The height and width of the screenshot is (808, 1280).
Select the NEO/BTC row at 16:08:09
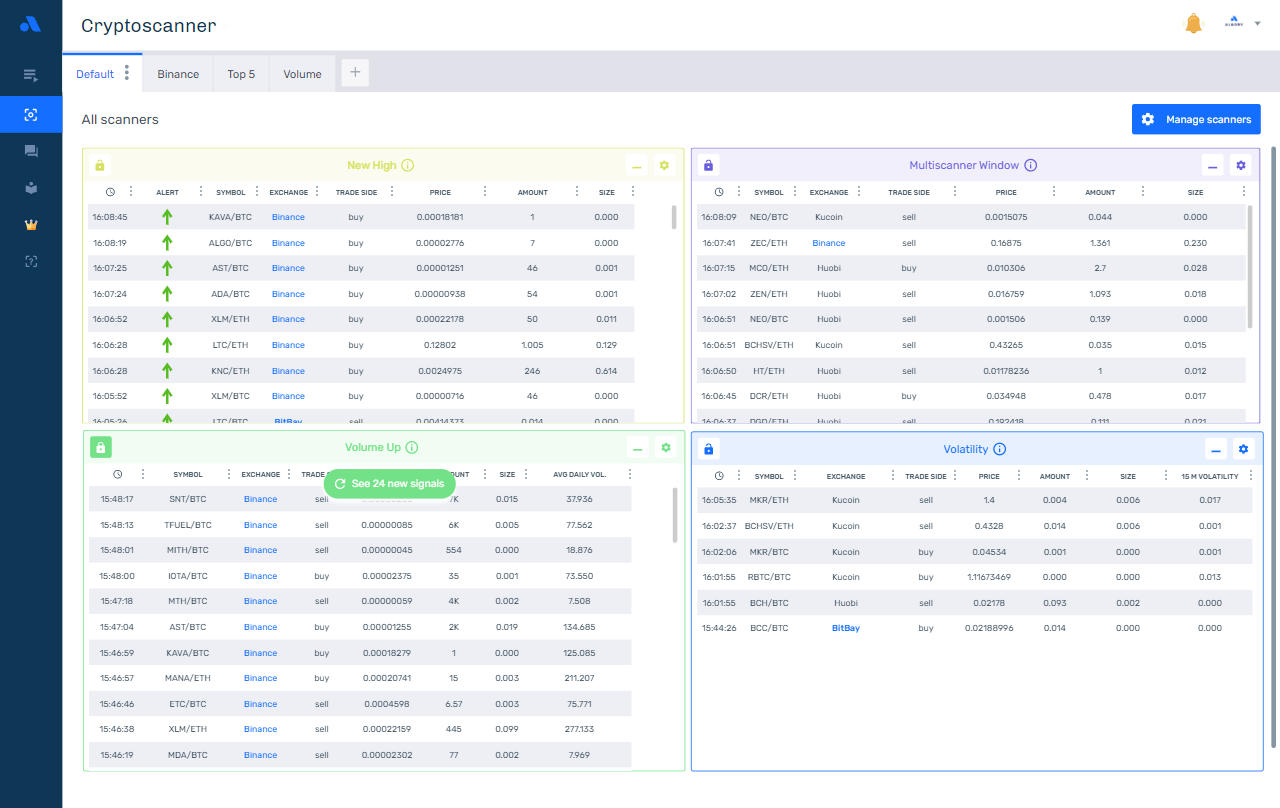(971, 217)
